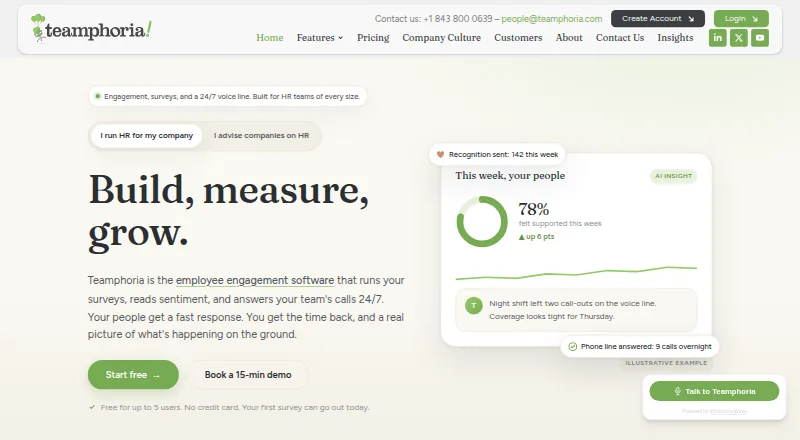This screenshot has width=800, height=440.
Task: Click the ILLUSTRATIVE EXAMPLE label
Action: 666,363
